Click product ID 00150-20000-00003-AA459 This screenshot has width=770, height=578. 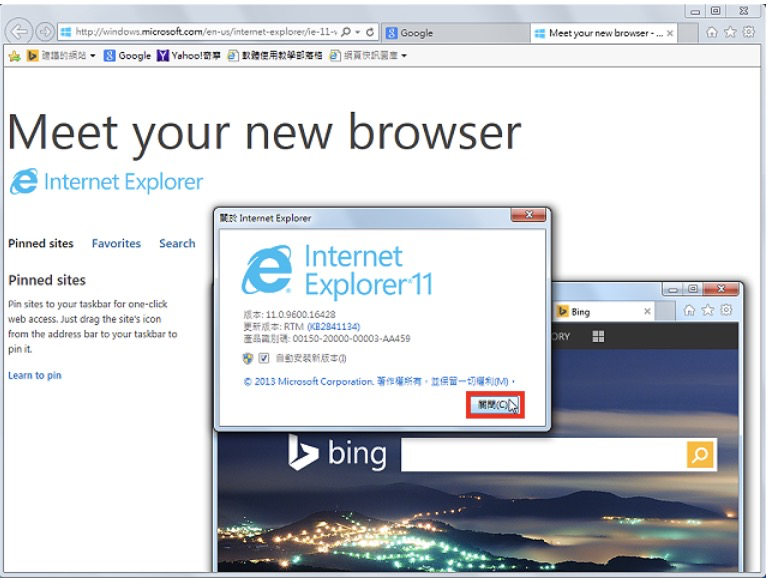tap(351, 339)
